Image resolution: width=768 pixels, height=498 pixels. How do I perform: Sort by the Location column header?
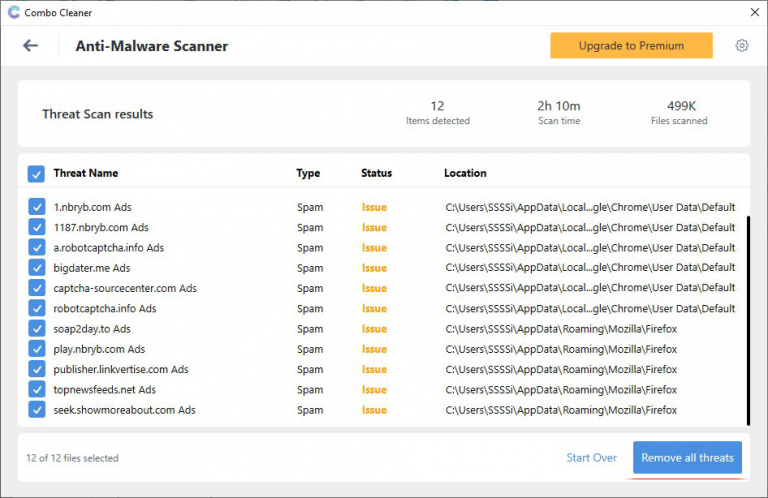coord(465,173)
